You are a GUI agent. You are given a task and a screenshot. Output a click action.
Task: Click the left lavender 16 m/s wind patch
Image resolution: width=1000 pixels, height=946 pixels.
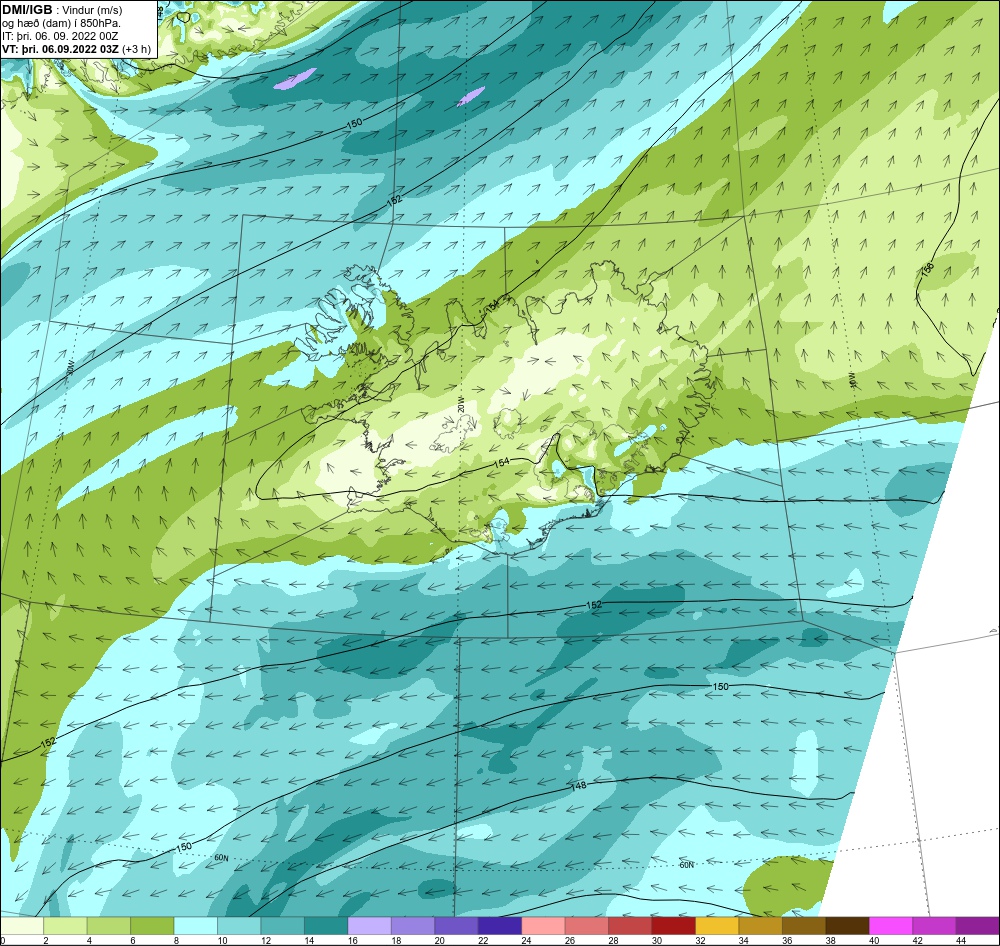(294, 78)
